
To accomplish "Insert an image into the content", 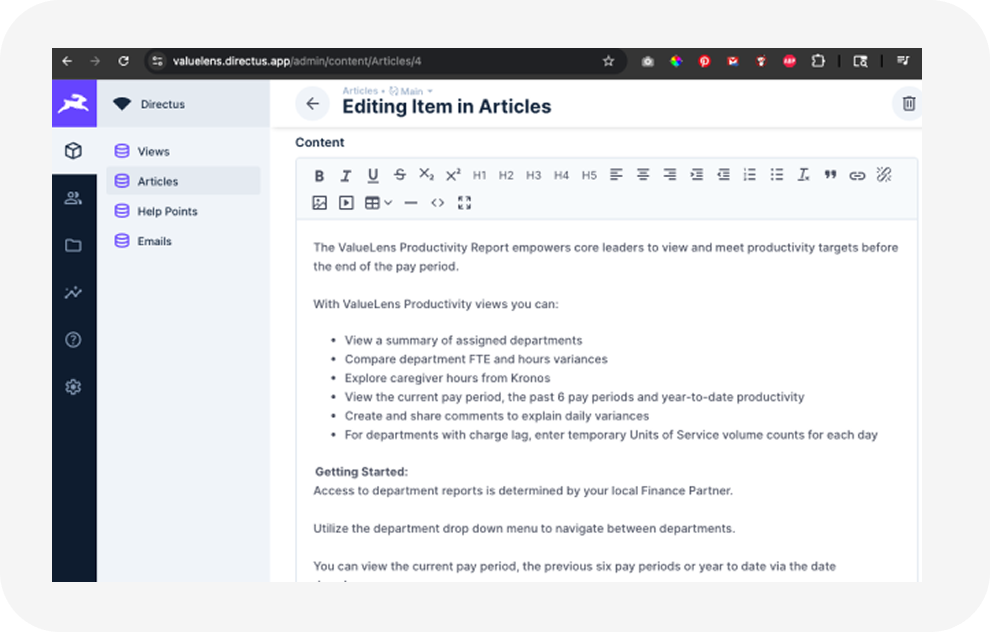I will (x=319, y=203).
